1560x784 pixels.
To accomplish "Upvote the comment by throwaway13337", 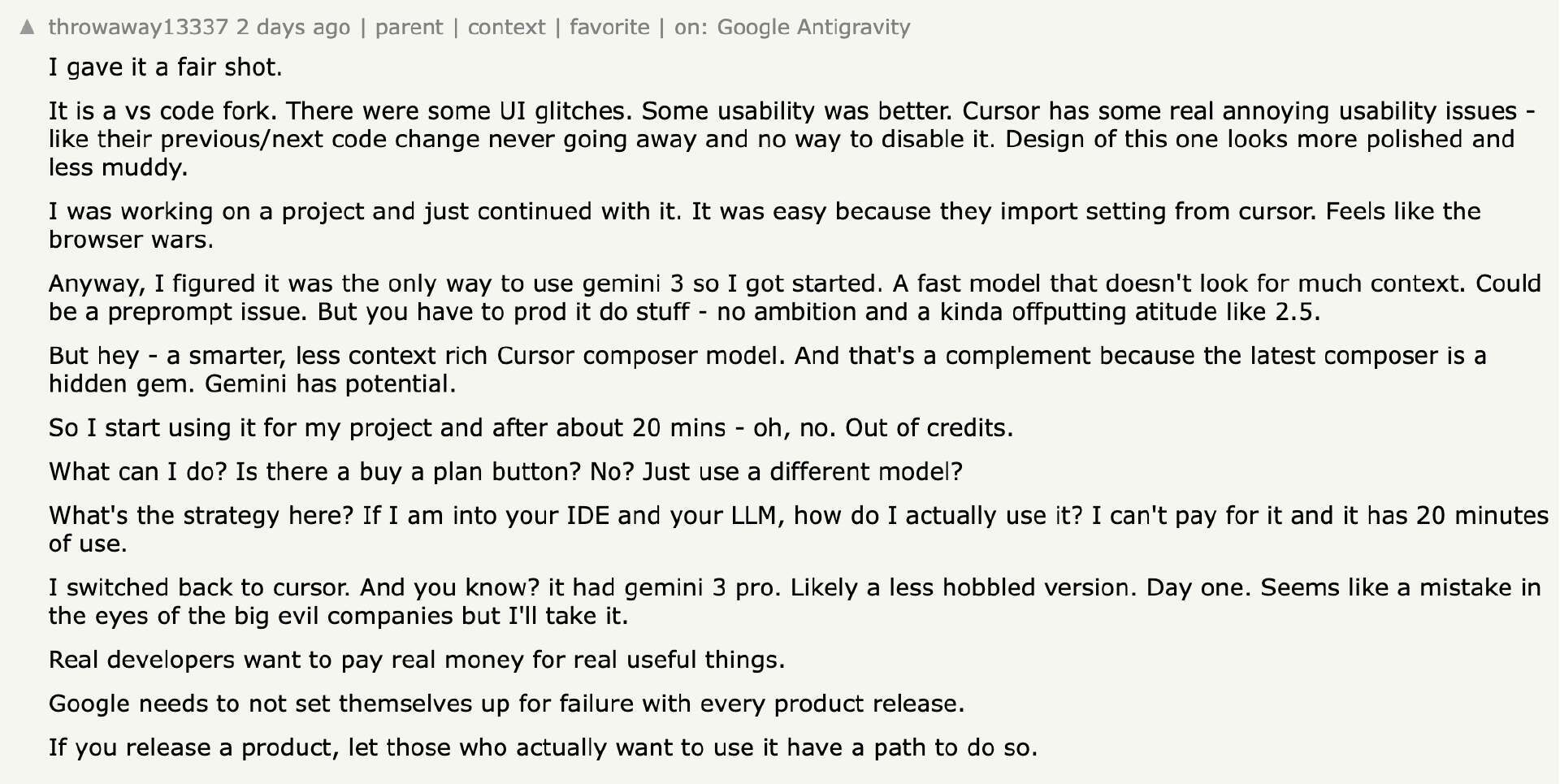I will (28, 27).
